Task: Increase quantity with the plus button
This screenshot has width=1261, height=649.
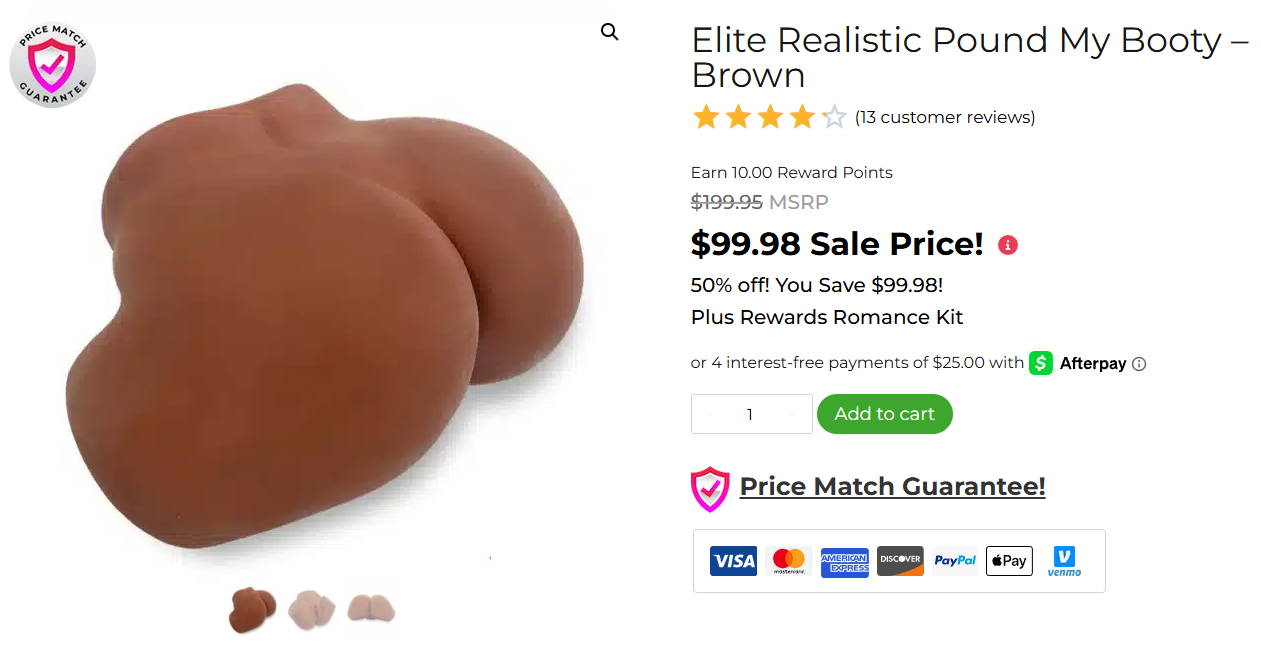Action: coord(792,415)
